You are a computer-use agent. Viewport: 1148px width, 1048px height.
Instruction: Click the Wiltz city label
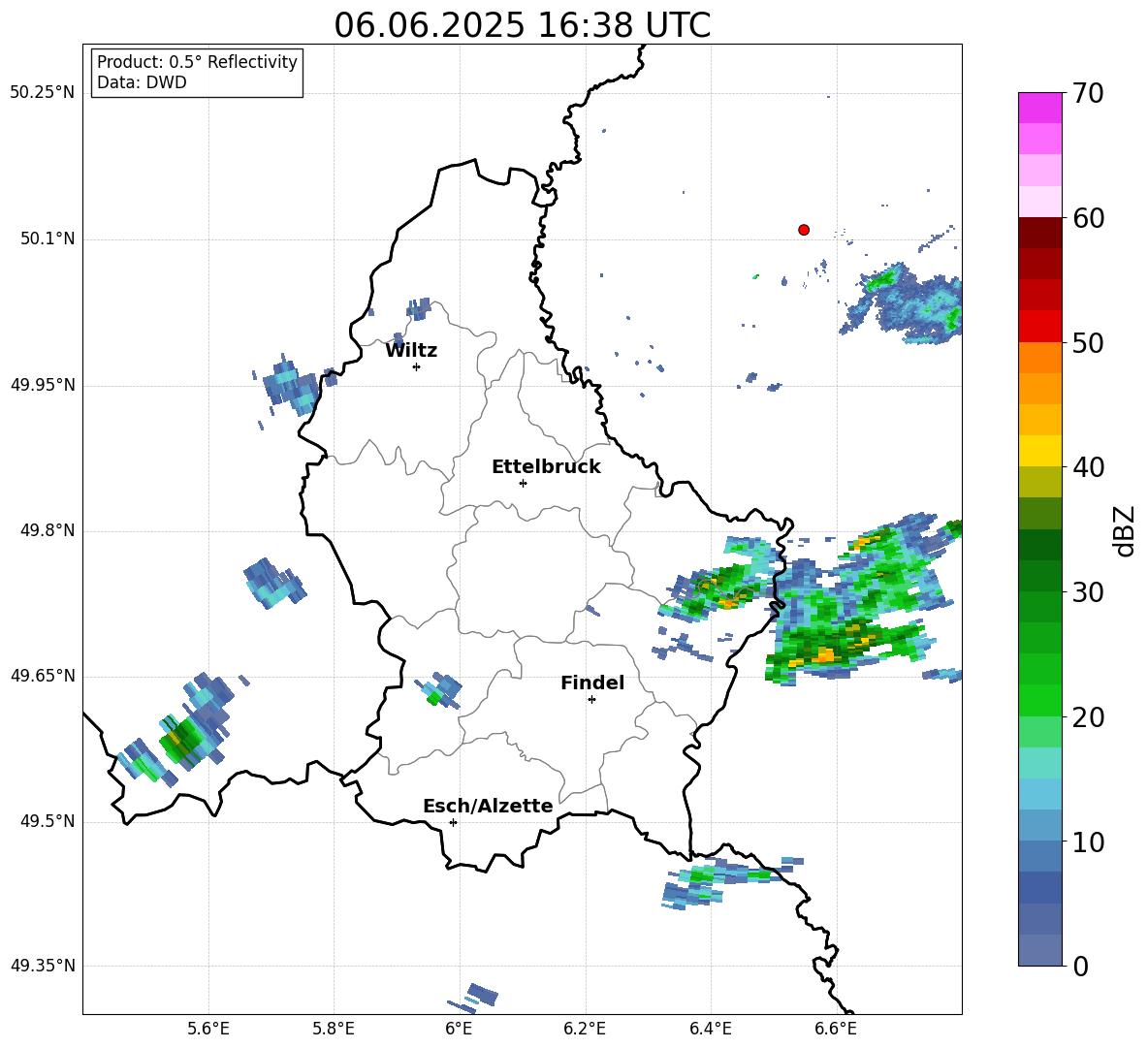pos(411,351)
